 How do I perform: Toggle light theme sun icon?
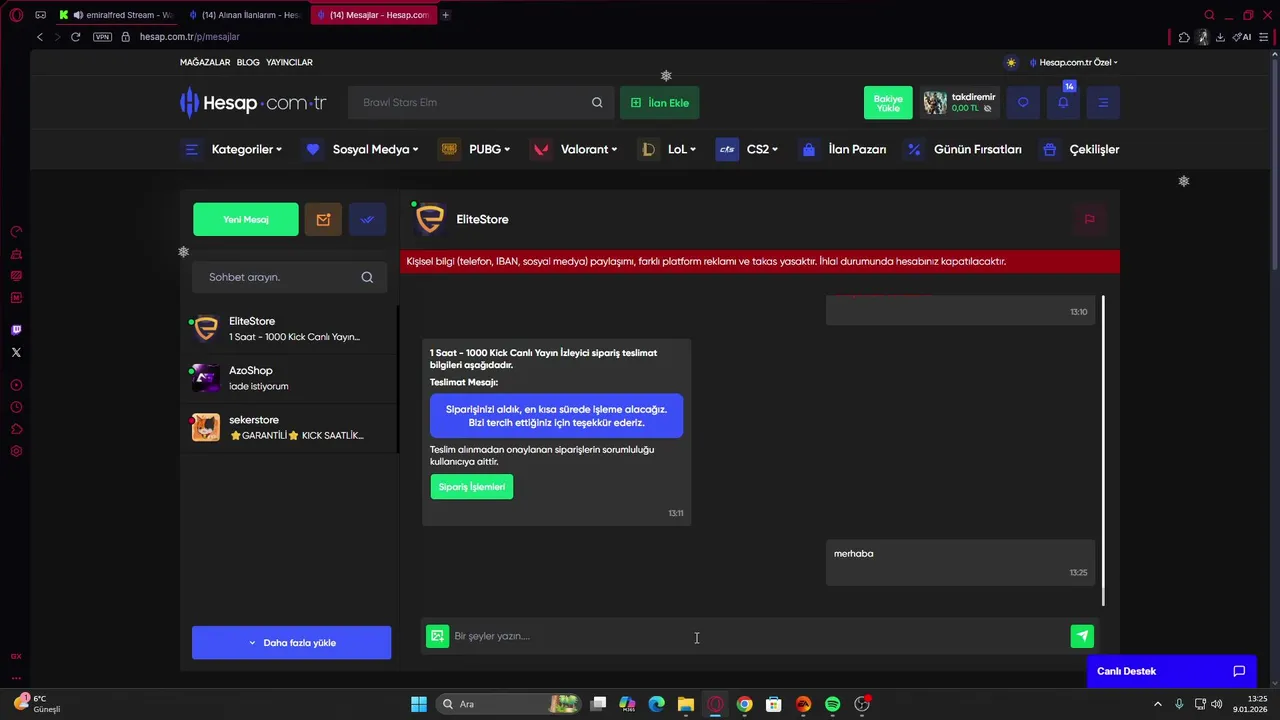[x=1011, y=62]
